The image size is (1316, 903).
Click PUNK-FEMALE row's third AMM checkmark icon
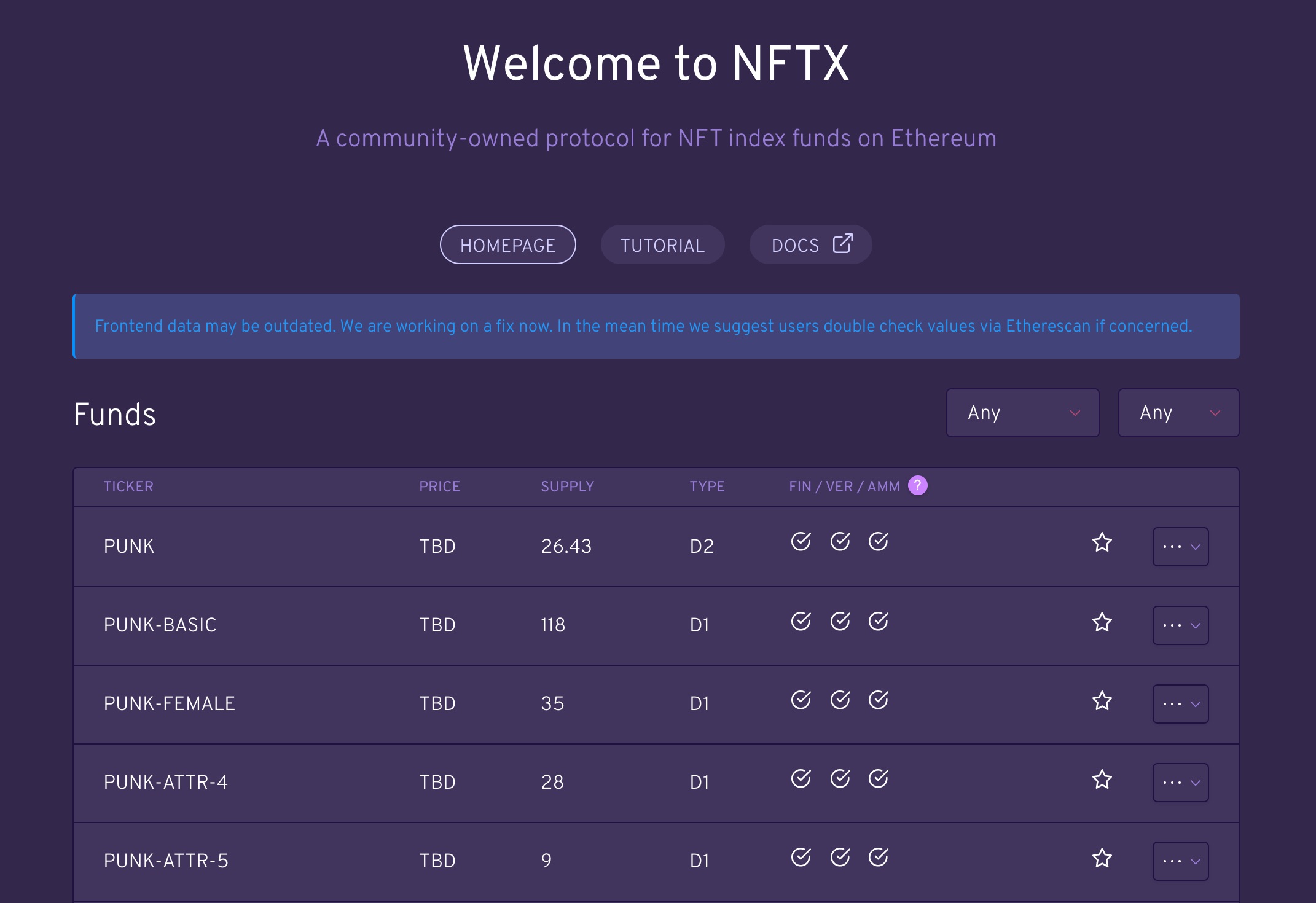click(x=878, y=700)
